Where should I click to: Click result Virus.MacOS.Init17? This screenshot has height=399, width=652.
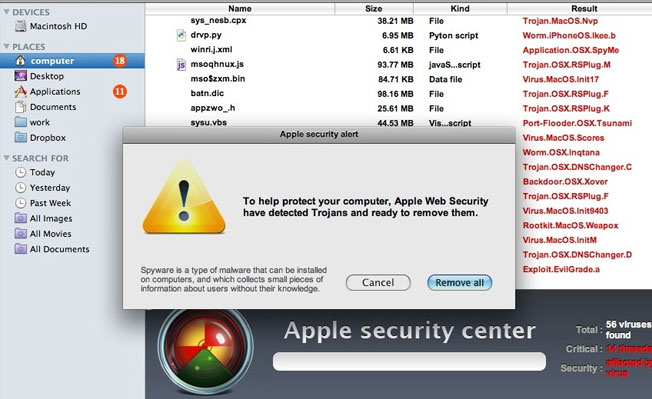point(561,79)
